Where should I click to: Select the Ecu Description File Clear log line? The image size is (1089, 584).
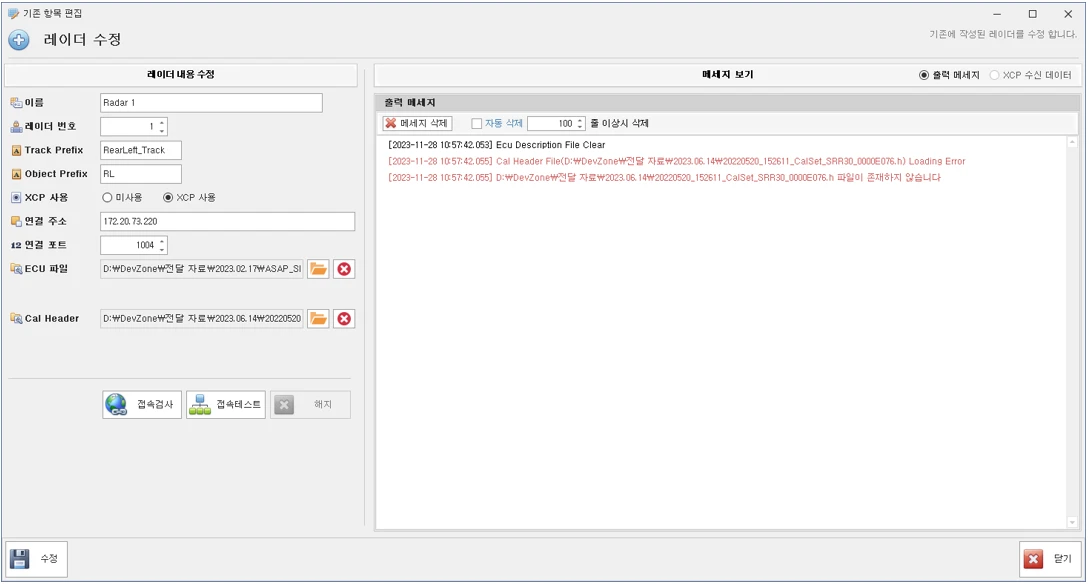pos(497,145)
